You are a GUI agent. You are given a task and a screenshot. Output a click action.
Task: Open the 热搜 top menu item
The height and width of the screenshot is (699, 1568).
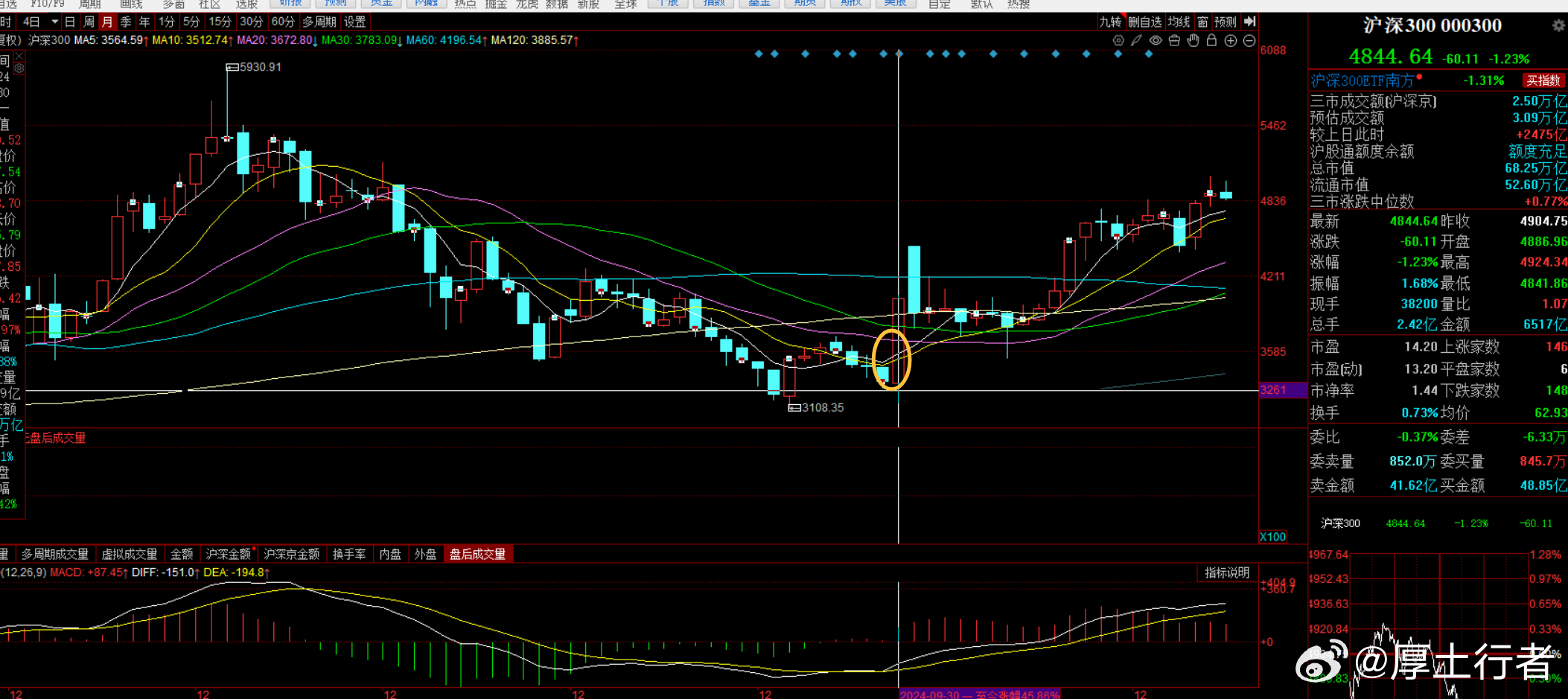(1019, 4)
